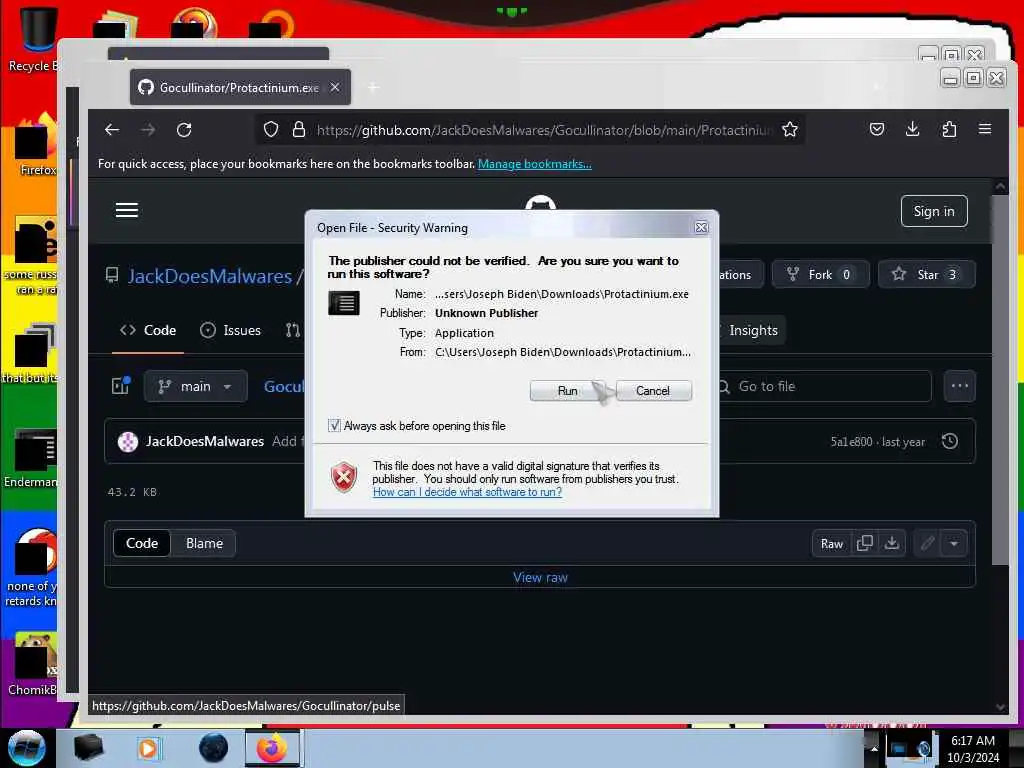Select the Code view toggle
The width and height of the screenshot is (1024, 768).
(x=142, y=543)
